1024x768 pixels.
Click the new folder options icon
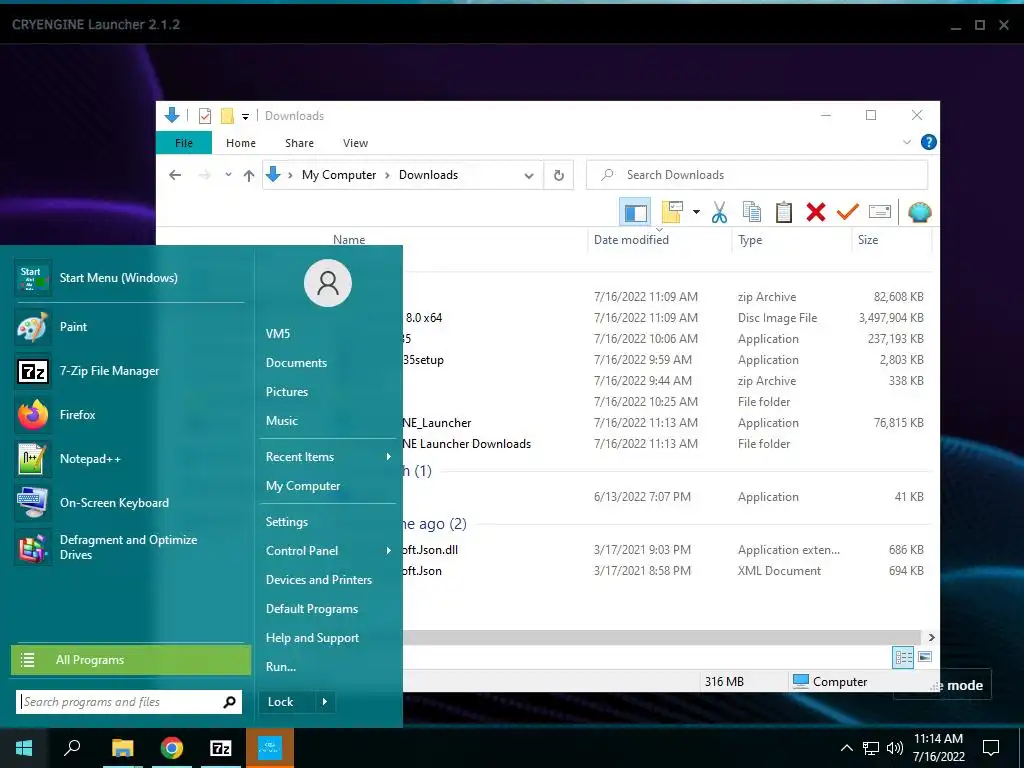[672, 212]
